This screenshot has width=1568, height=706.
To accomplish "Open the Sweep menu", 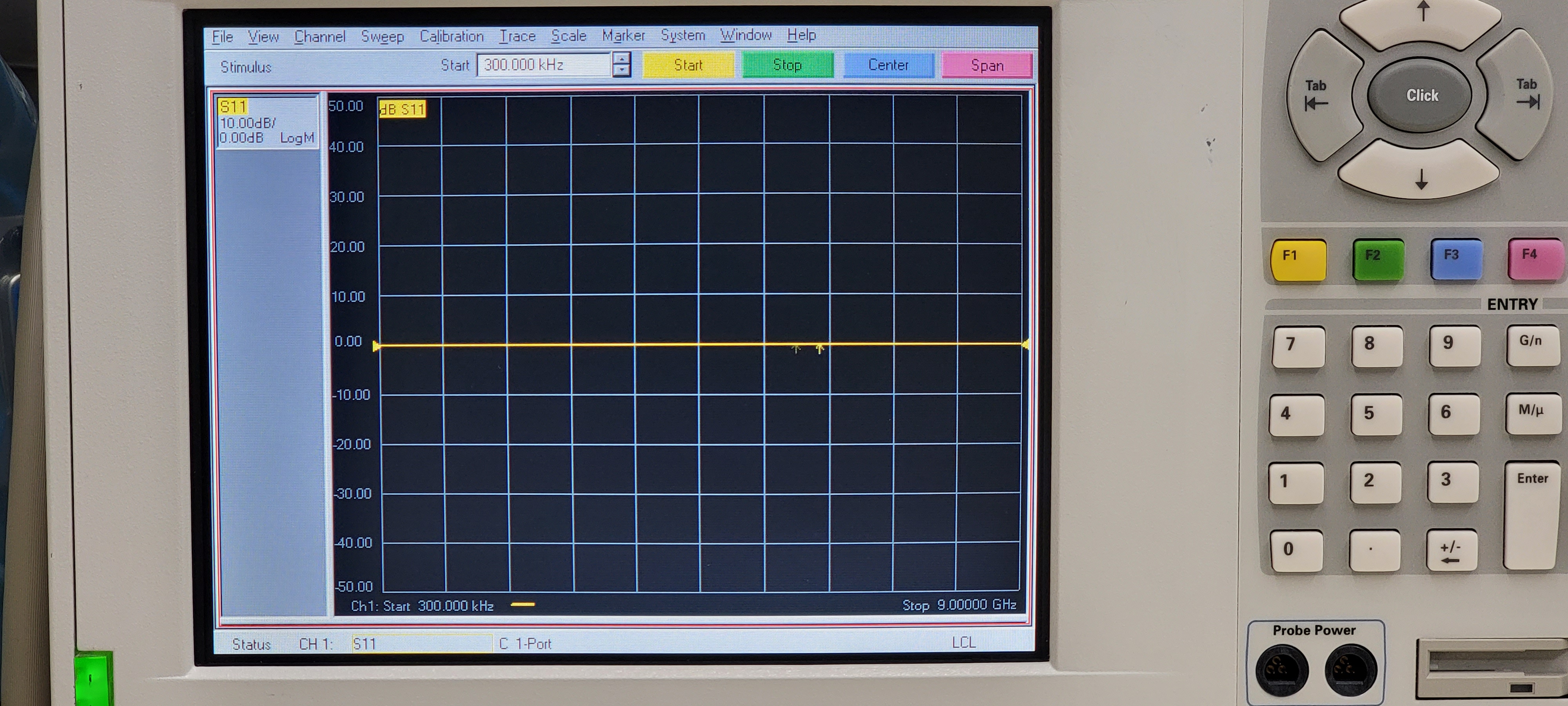I will point(382,36).
